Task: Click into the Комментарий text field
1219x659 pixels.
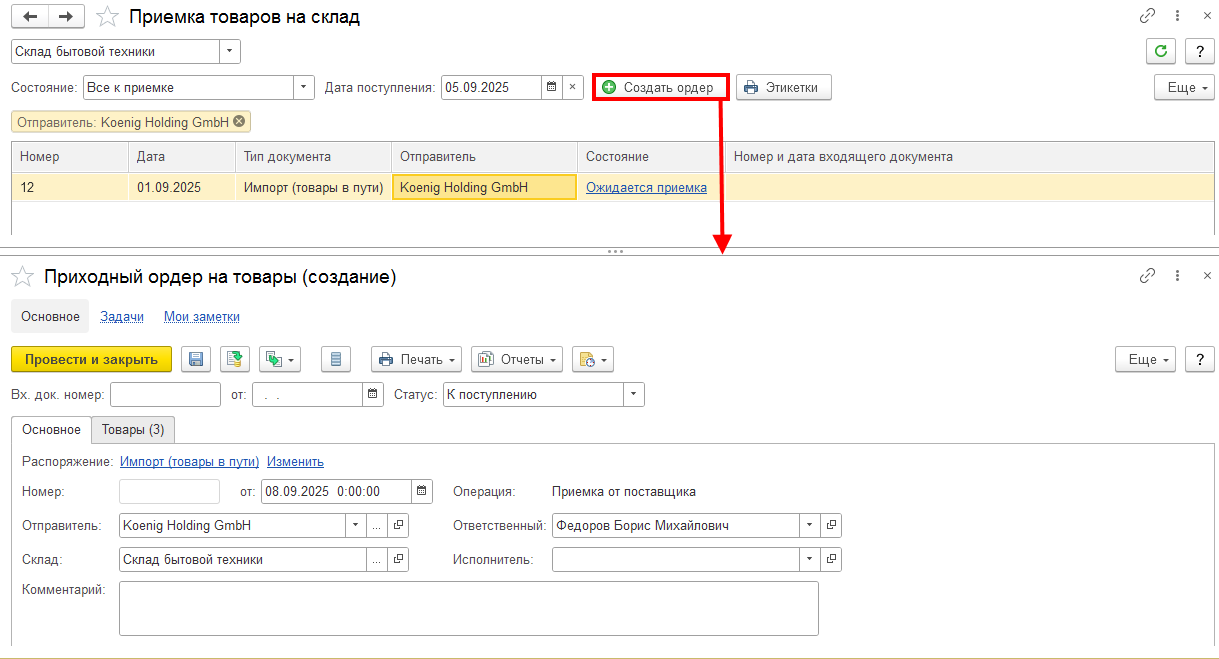Action: pyautogui.click(x=469, y=608)
